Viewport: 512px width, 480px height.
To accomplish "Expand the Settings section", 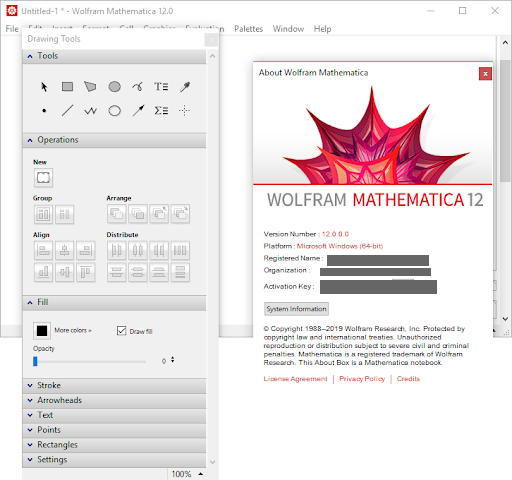I will (x=114, y=460).
